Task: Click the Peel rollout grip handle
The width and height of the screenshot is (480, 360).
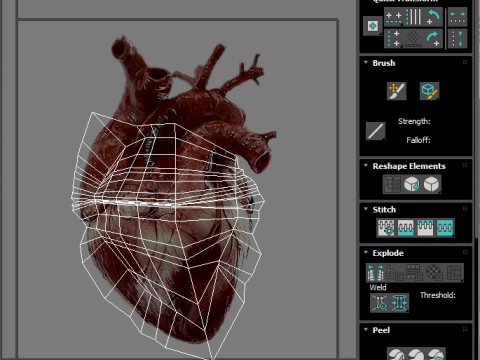Action: pyautogui.click(x=465, y=329)
